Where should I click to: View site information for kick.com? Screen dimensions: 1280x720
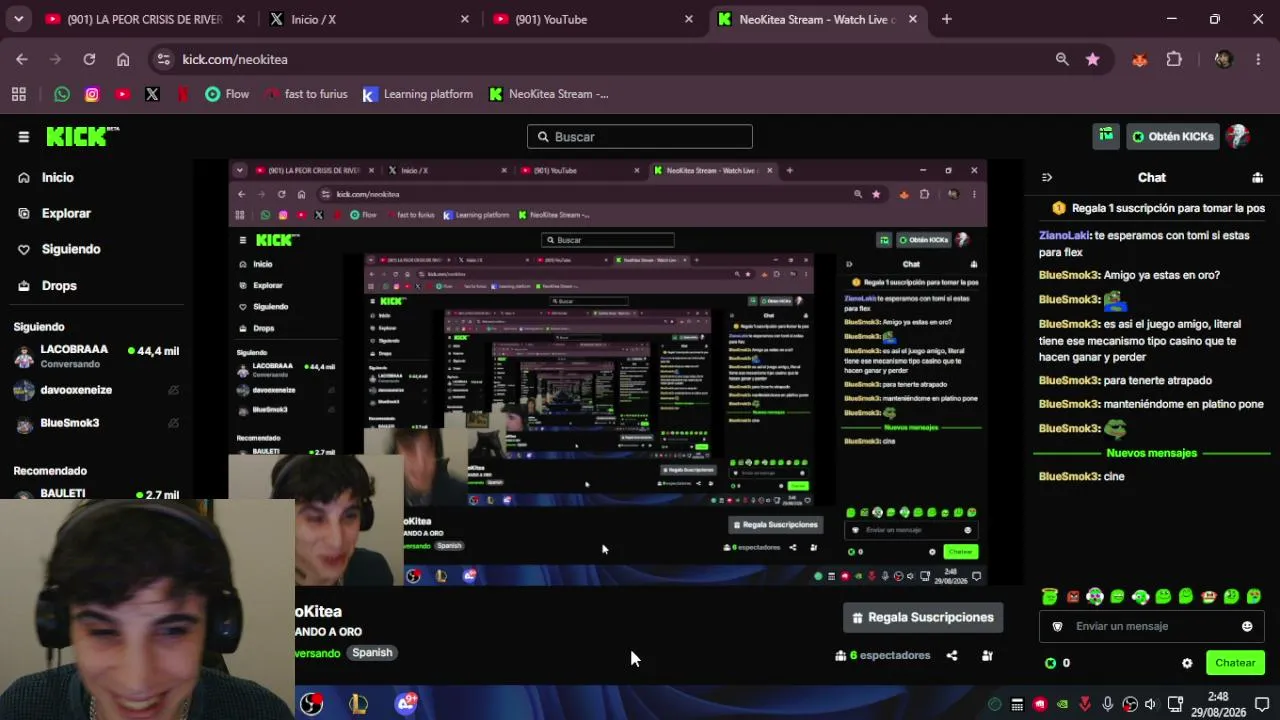click(164, 59)
